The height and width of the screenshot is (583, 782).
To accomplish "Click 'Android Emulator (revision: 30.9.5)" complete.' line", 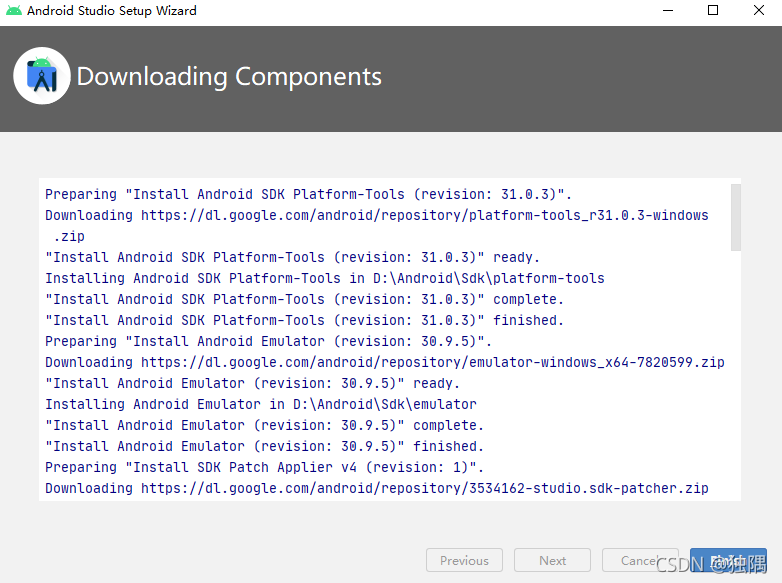I will point(264,425).
